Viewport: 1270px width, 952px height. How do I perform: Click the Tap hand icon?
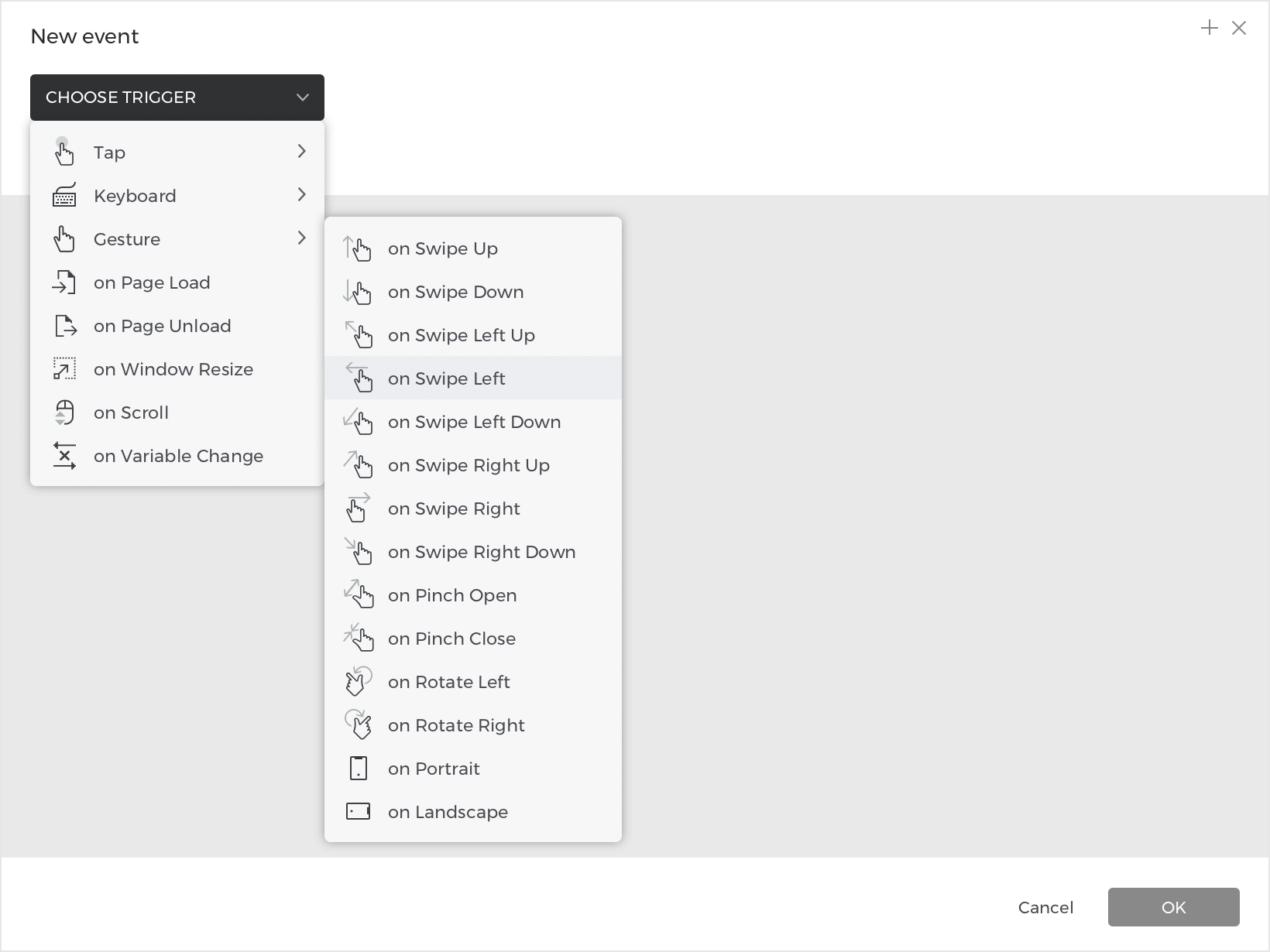(x=64, y=152)
